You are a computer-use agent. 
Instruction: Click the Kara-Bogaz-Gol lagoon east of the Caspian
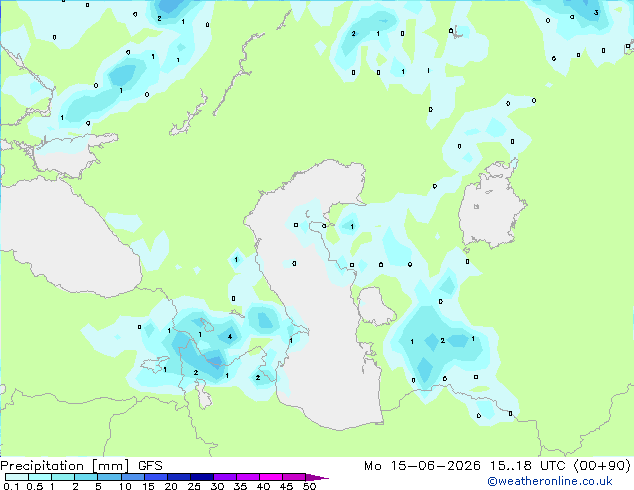coord(375,306)
